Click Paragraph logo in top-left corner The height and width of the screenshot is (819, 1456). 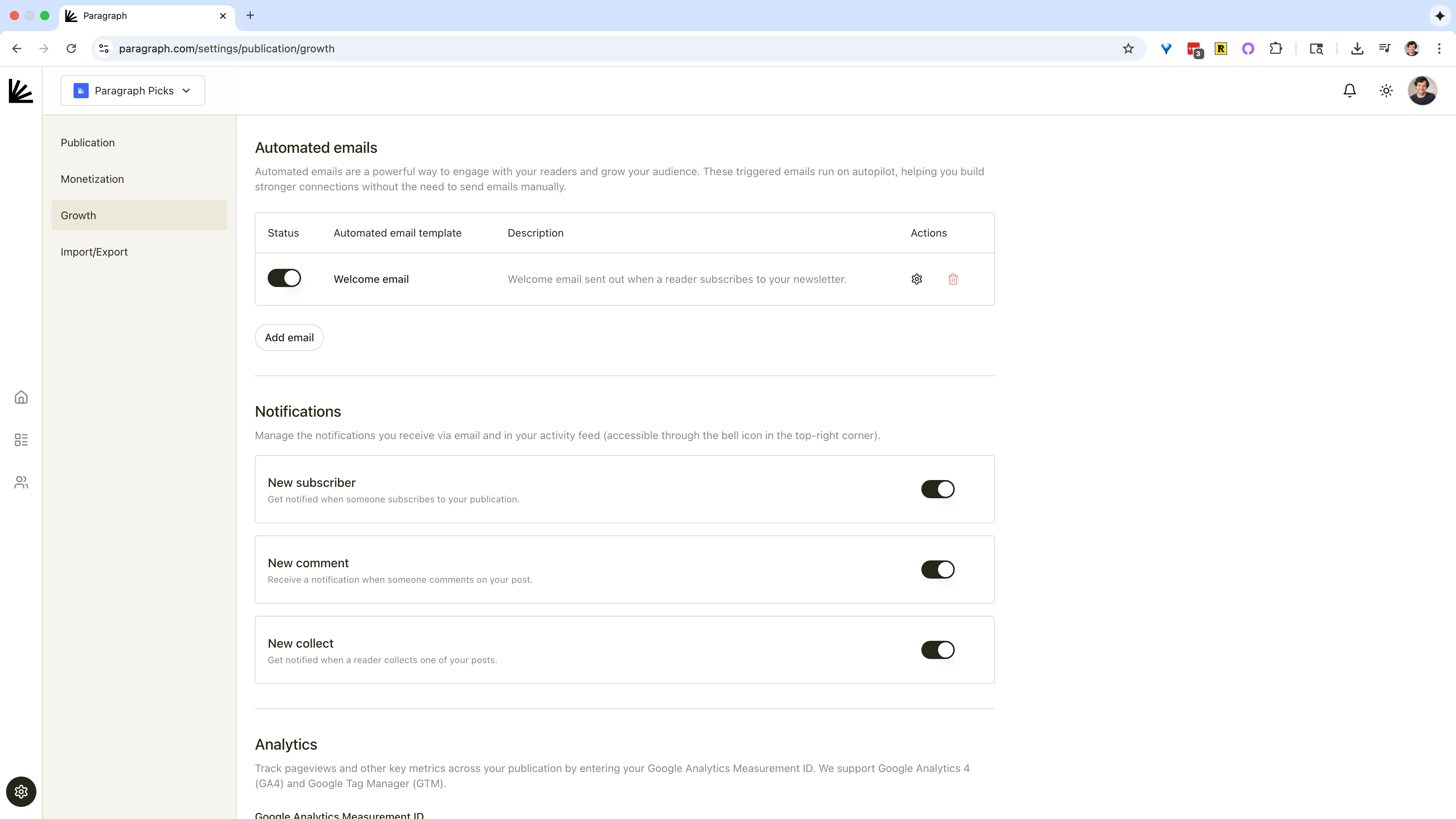click(21, 91)
